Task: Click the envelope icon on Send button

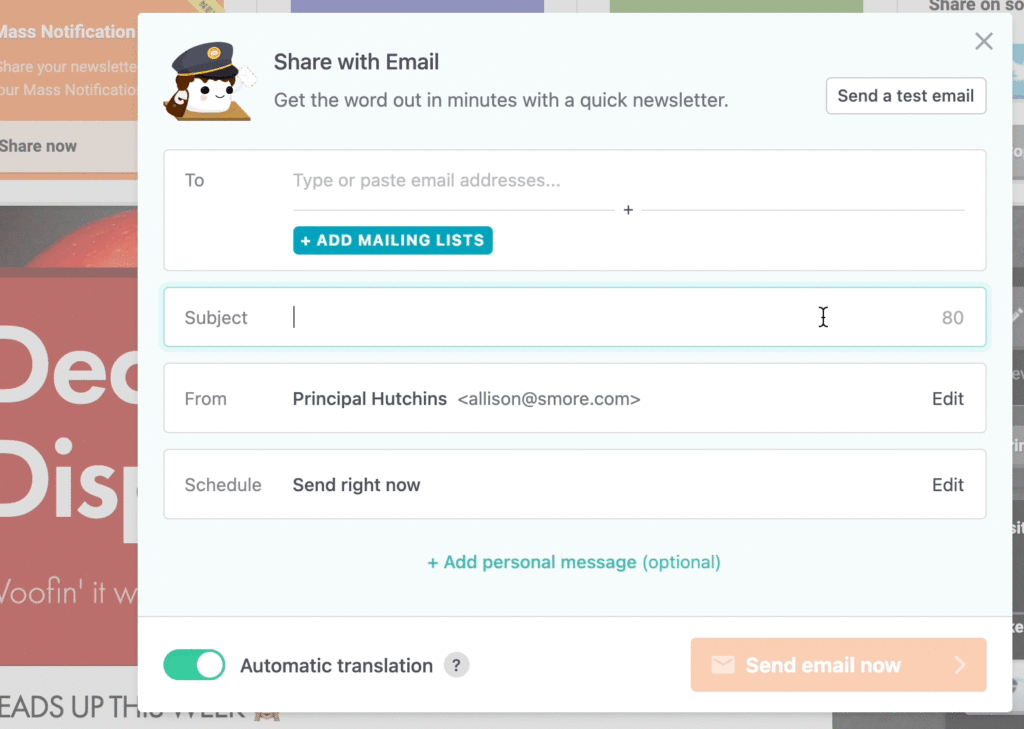Action: [723, 665]
